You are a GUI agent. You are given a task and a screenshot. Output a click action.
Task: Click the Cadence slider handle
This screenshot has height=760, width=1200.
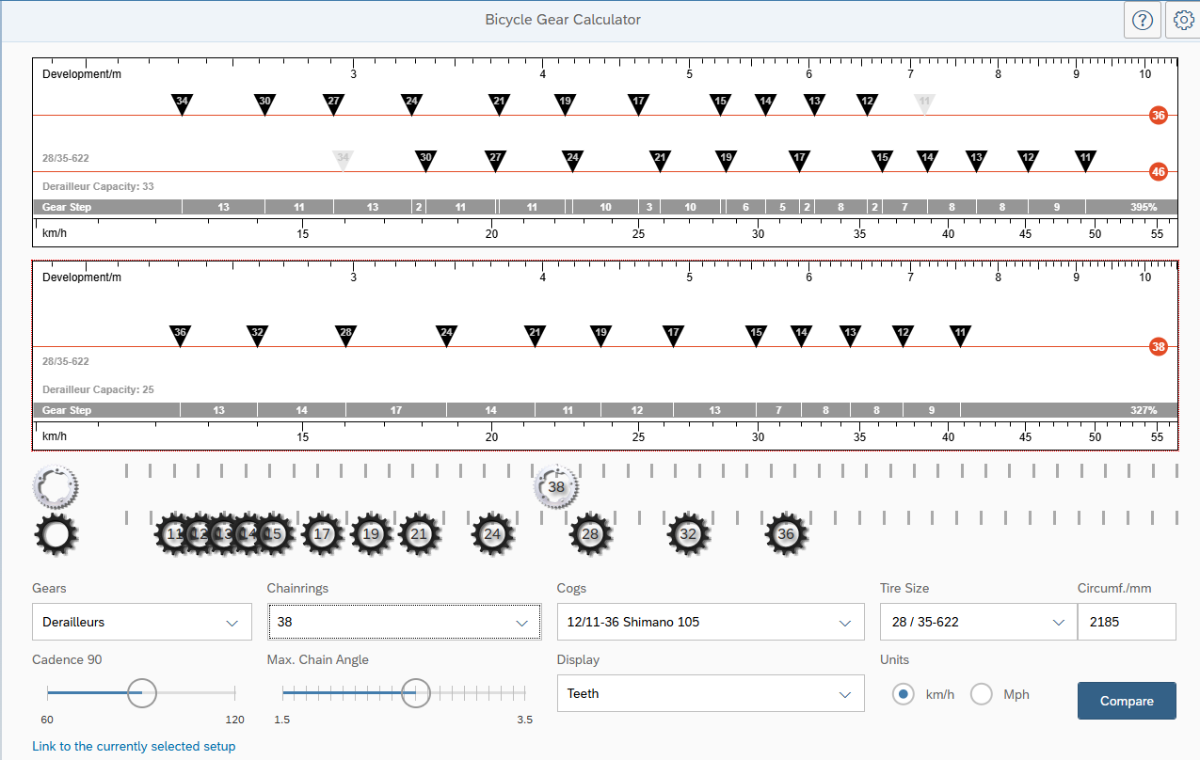[142, 692]
